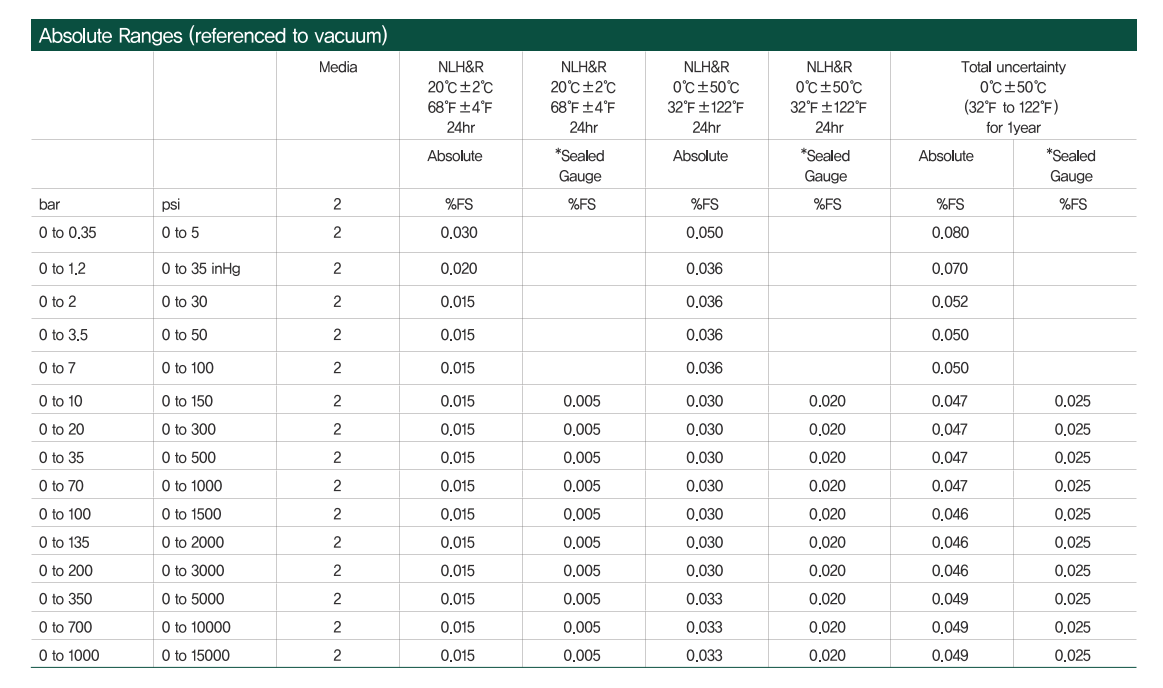Viewport: 1163px width, 688px height.
Task: Select the 0.070 total uncertainty value
Action: click(950, 269)
